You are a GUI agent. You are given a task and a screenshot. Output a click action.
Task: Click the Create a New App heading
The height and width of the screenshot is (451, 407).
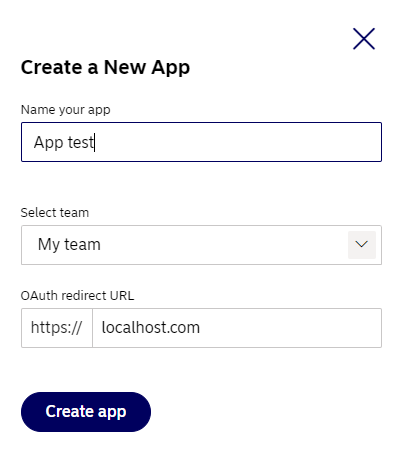coord(105,68)
